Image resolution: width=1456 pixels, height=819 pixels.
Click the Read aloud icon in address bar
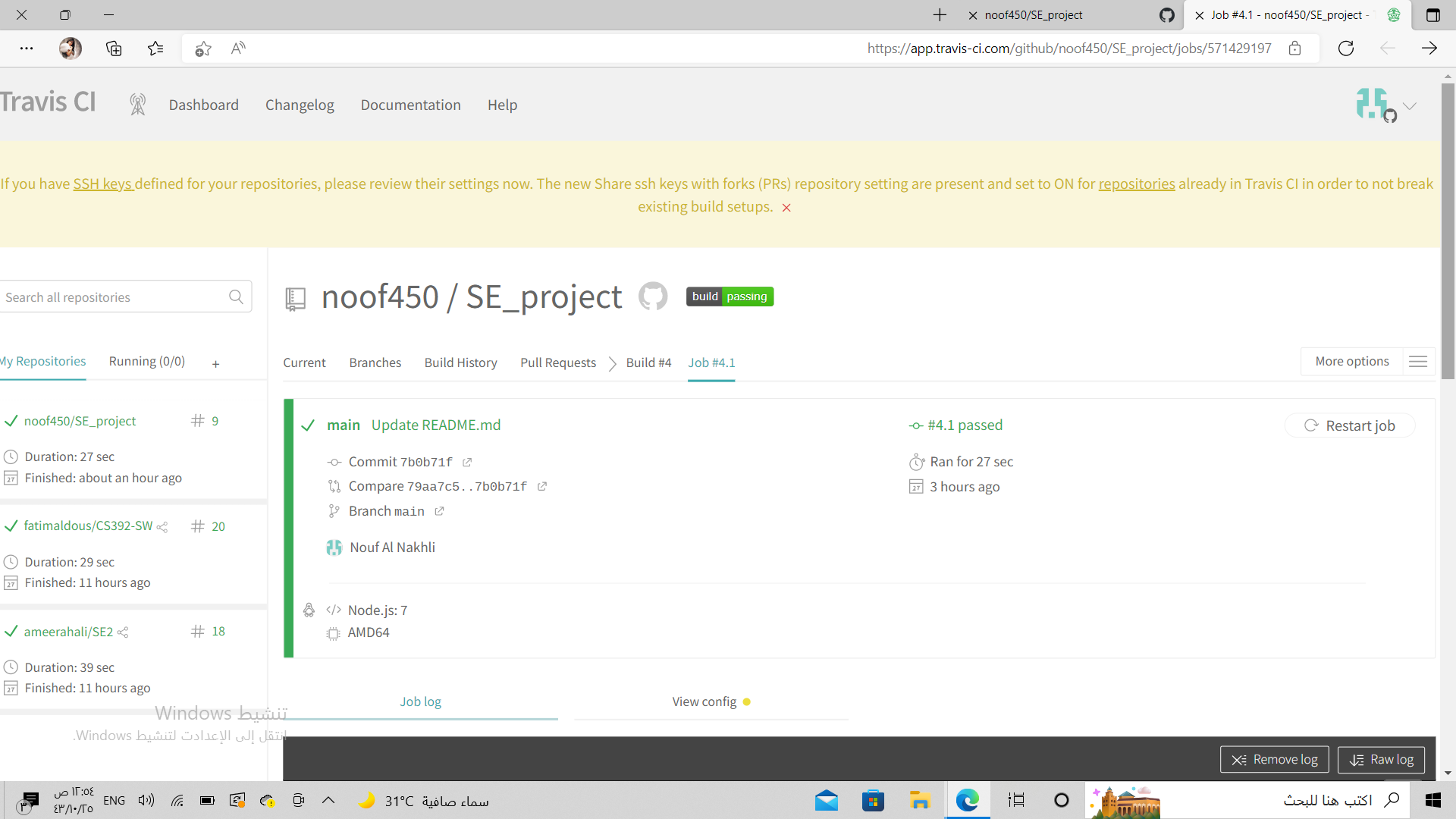tap(238, 49)
